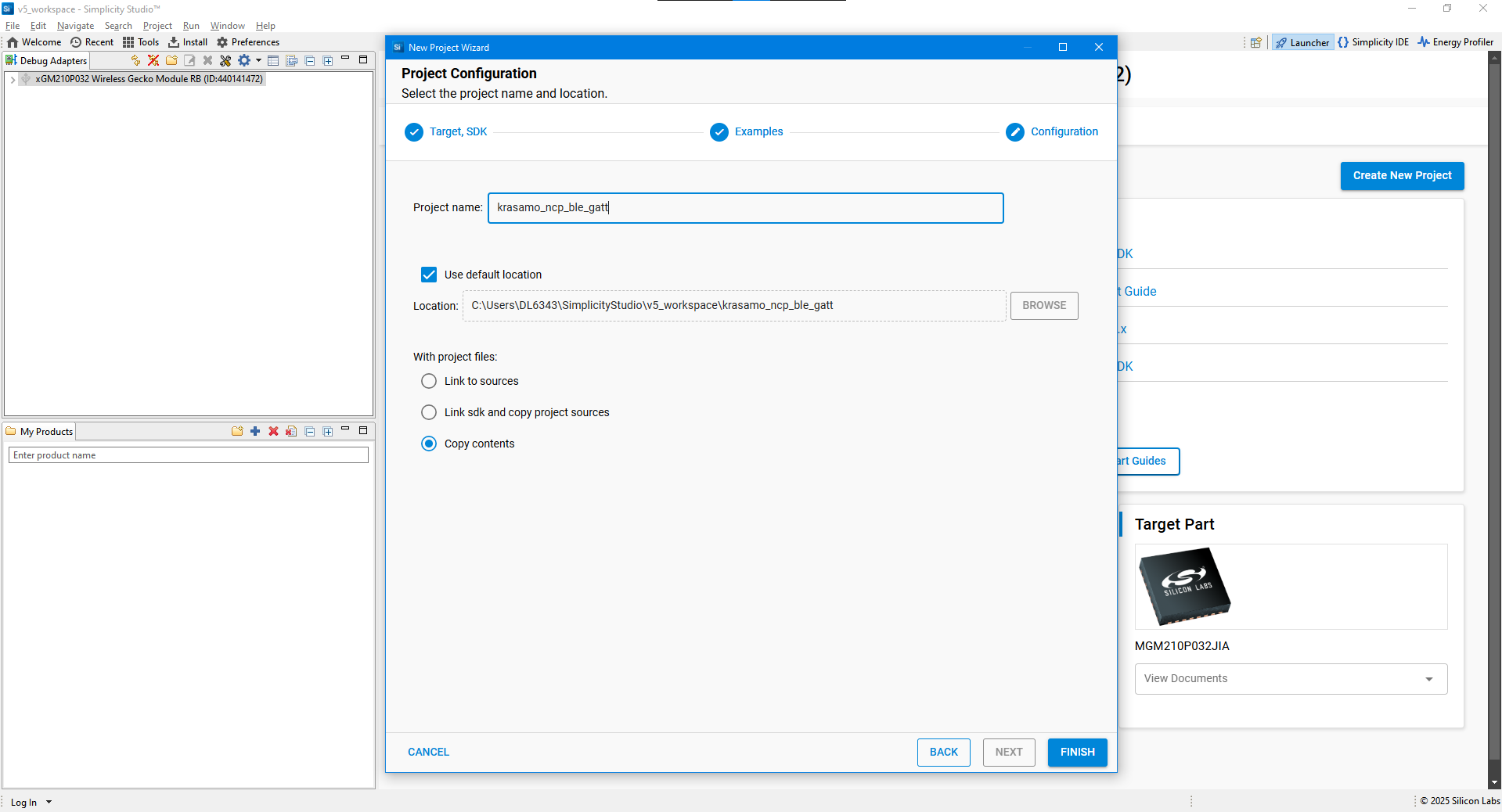The height and width of the screenshot is (812, 1502).
Task: Remove product with the red X icon
Action: point(273,431)
